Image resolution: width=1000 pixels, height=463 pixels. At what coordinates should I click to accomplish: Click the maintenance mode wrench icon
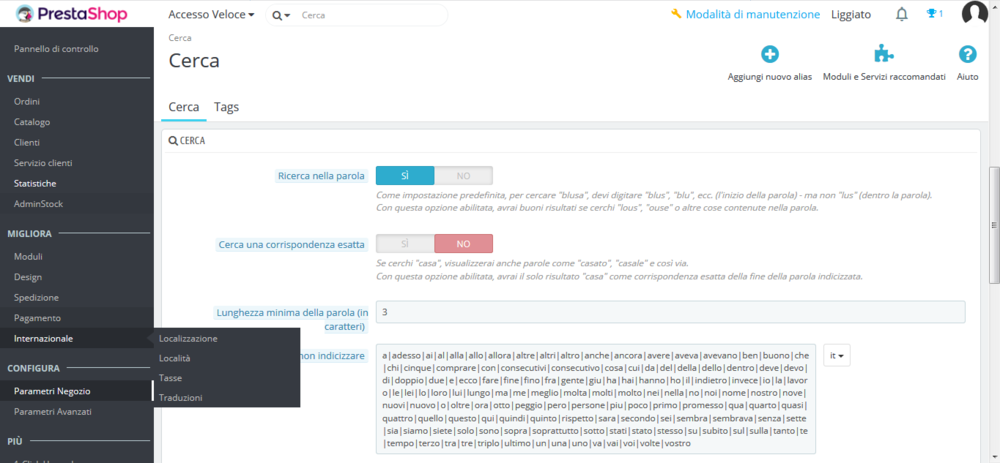pyautogui.click(x=676, y=14)
